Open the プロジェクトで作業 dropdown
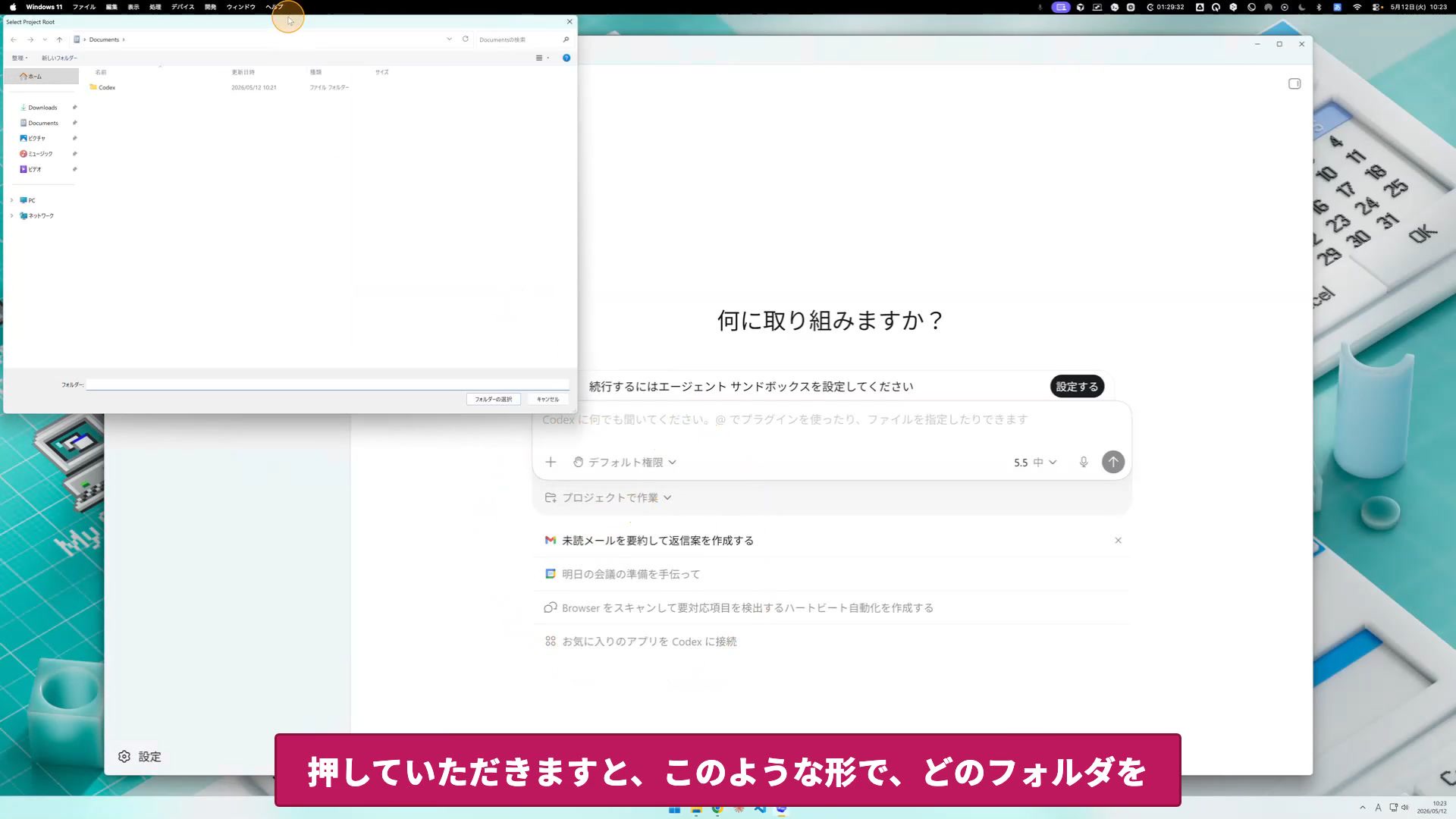Screen dimensions: 1456x819 [609, 498]
